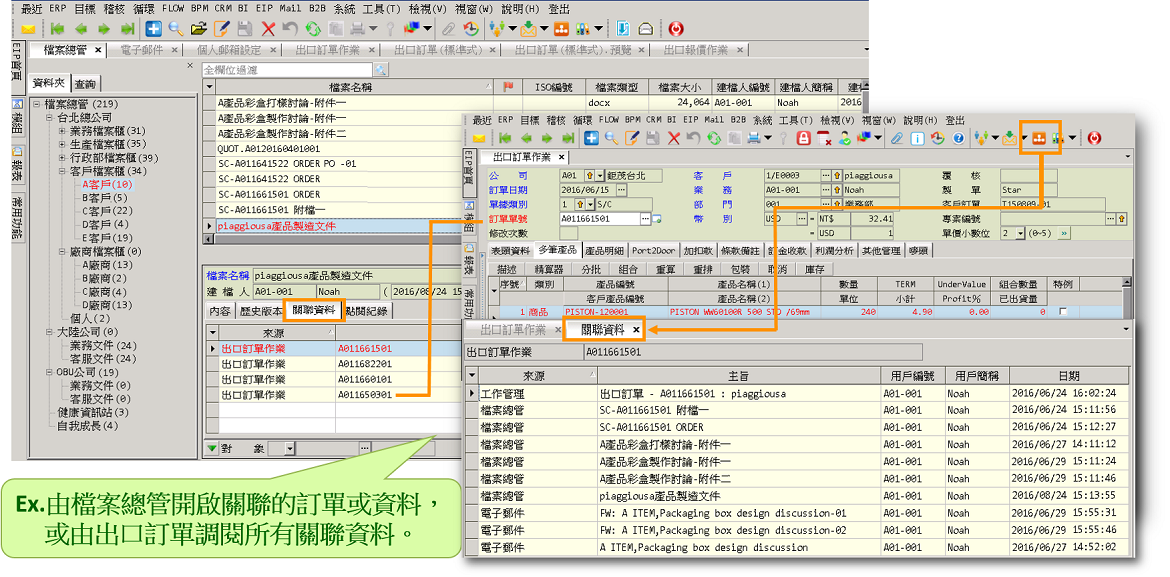The width and height of the screenshot is (1170, 577).
Task: Click the 全欄位過濾 filter input field
Action: pyautogui.click(x=287, y=70)
